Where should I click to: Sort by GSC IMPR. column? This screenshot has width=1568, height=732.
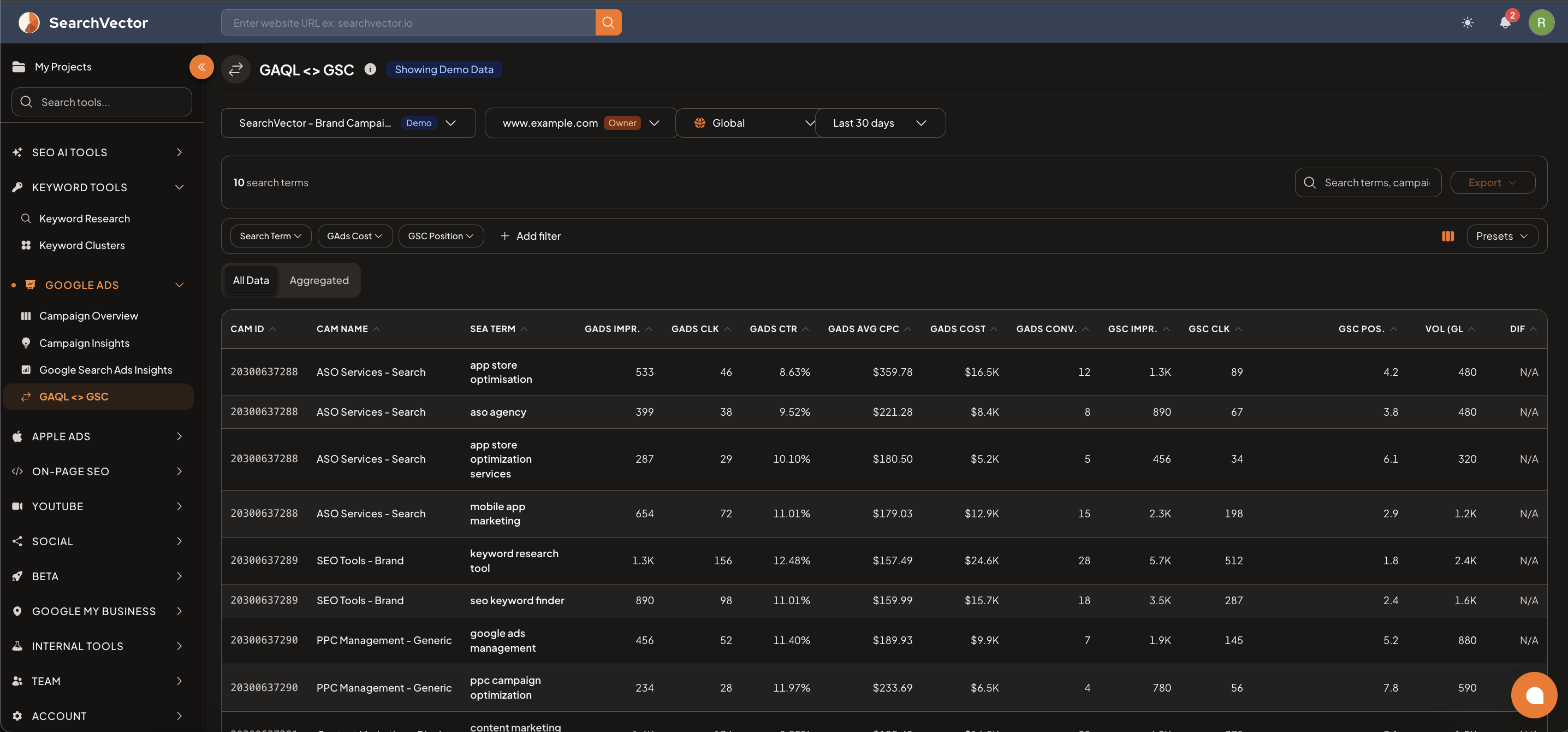1139,329
